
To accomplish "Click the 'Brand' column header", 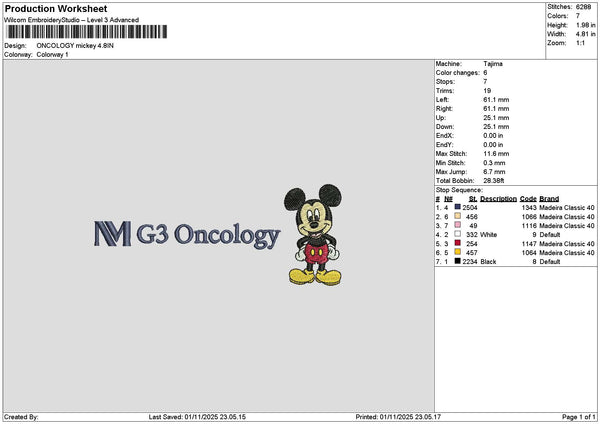I will [x=549, y=199].
